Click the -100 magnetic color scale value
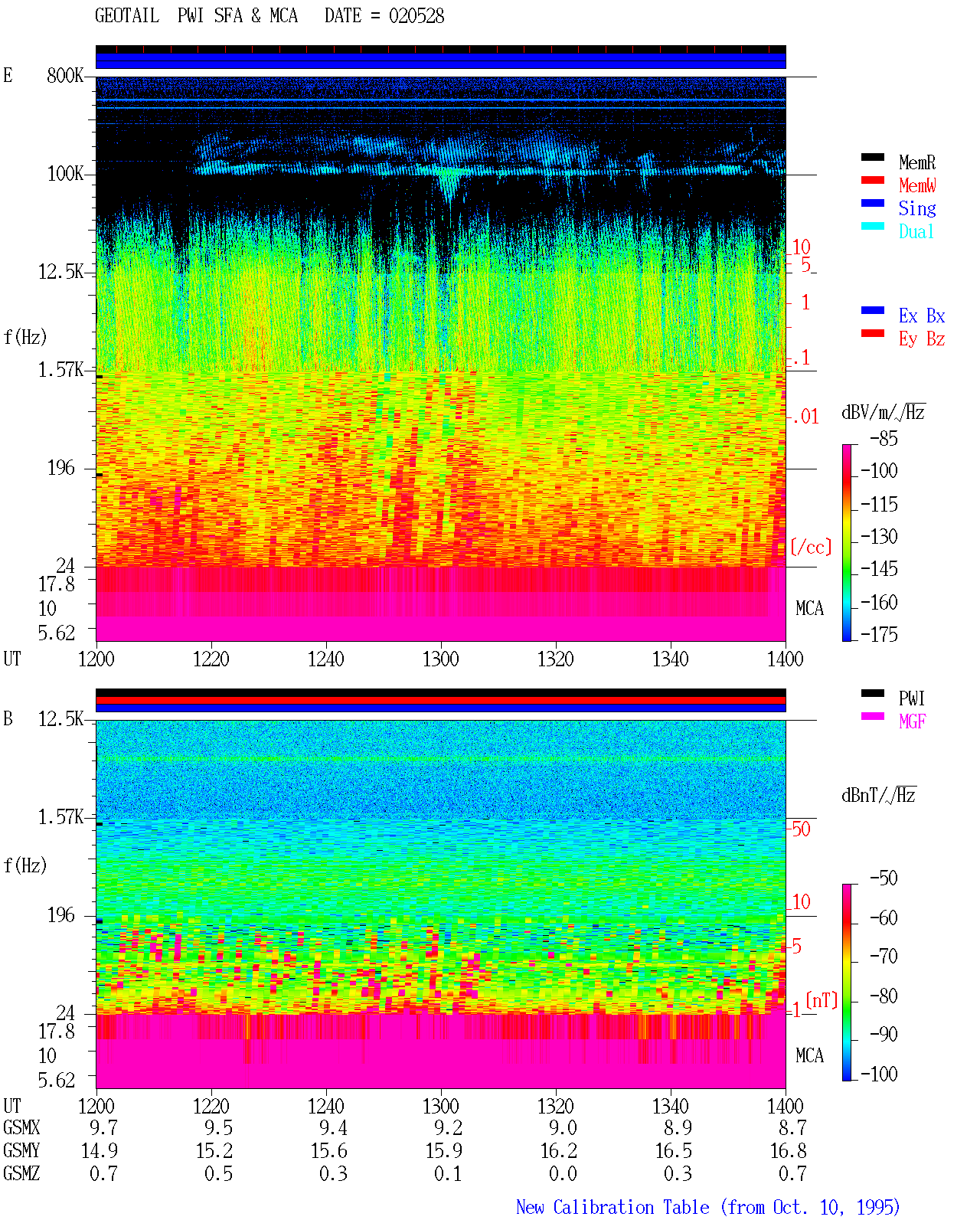Image resolution: width=980 pixels, height=1220 pixels. pos(880,1074)
